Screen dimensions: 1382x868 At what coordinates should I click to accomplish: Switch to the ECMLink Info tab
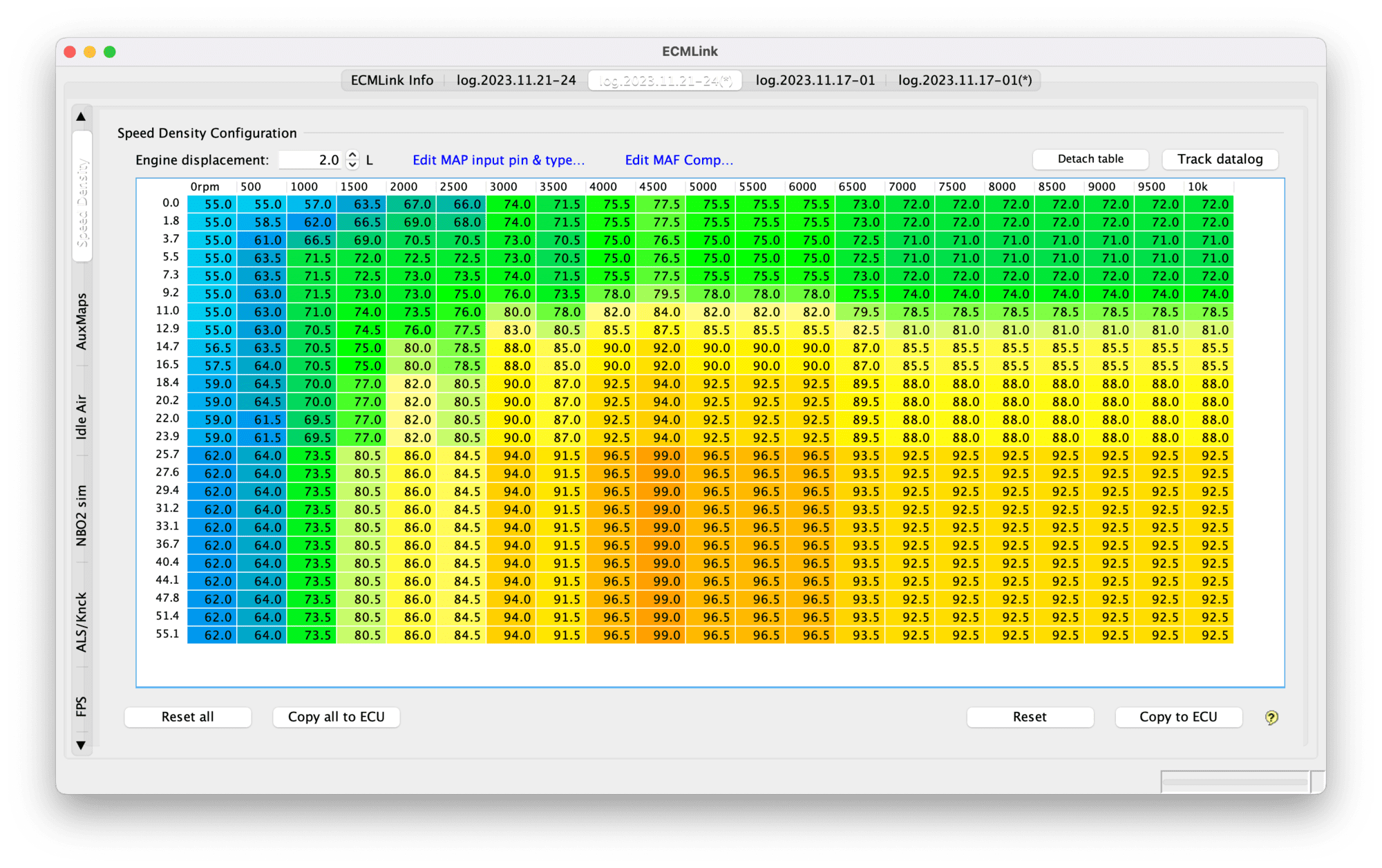pyautogui.click(x=392, y=80)
